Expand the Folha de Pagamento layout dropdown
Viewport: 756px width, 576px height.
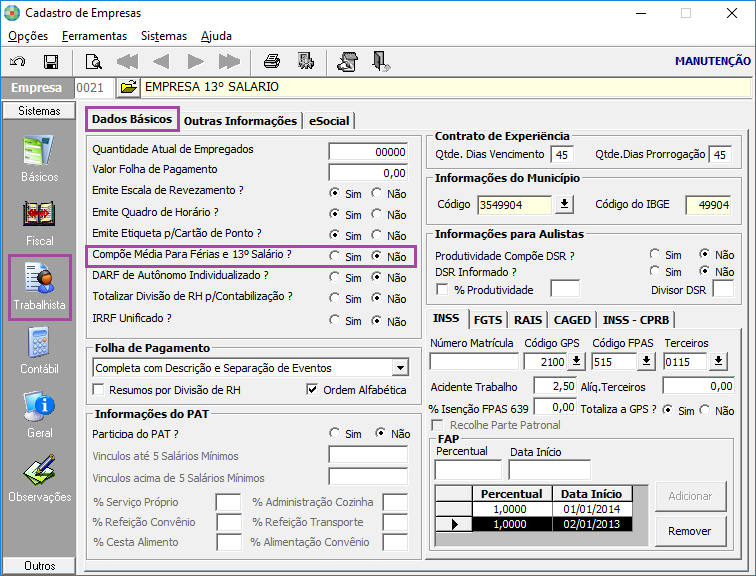(x=400, y=368)
